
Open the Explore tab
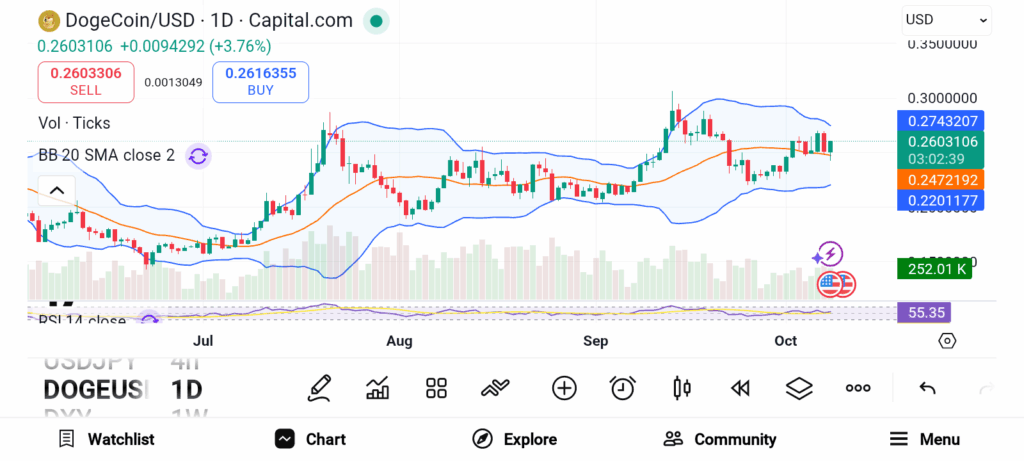click(515, 439)
